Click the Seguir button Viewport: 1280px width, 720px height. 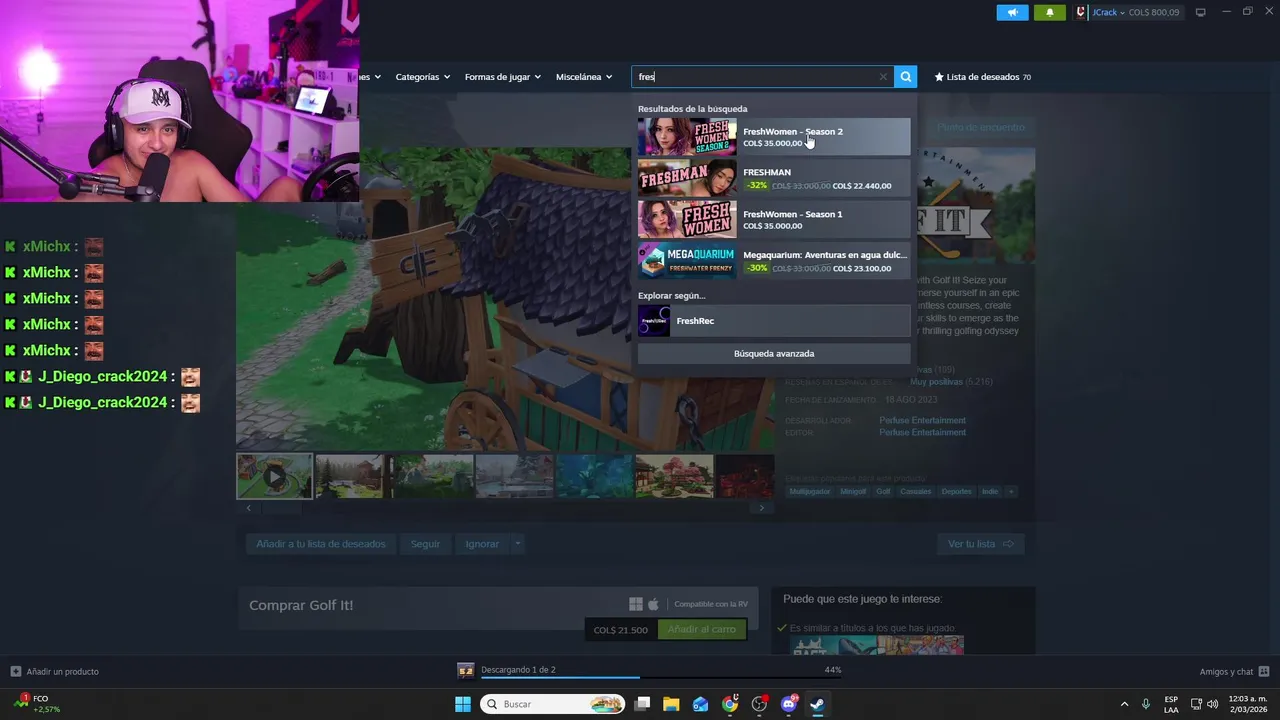[425, 544]
